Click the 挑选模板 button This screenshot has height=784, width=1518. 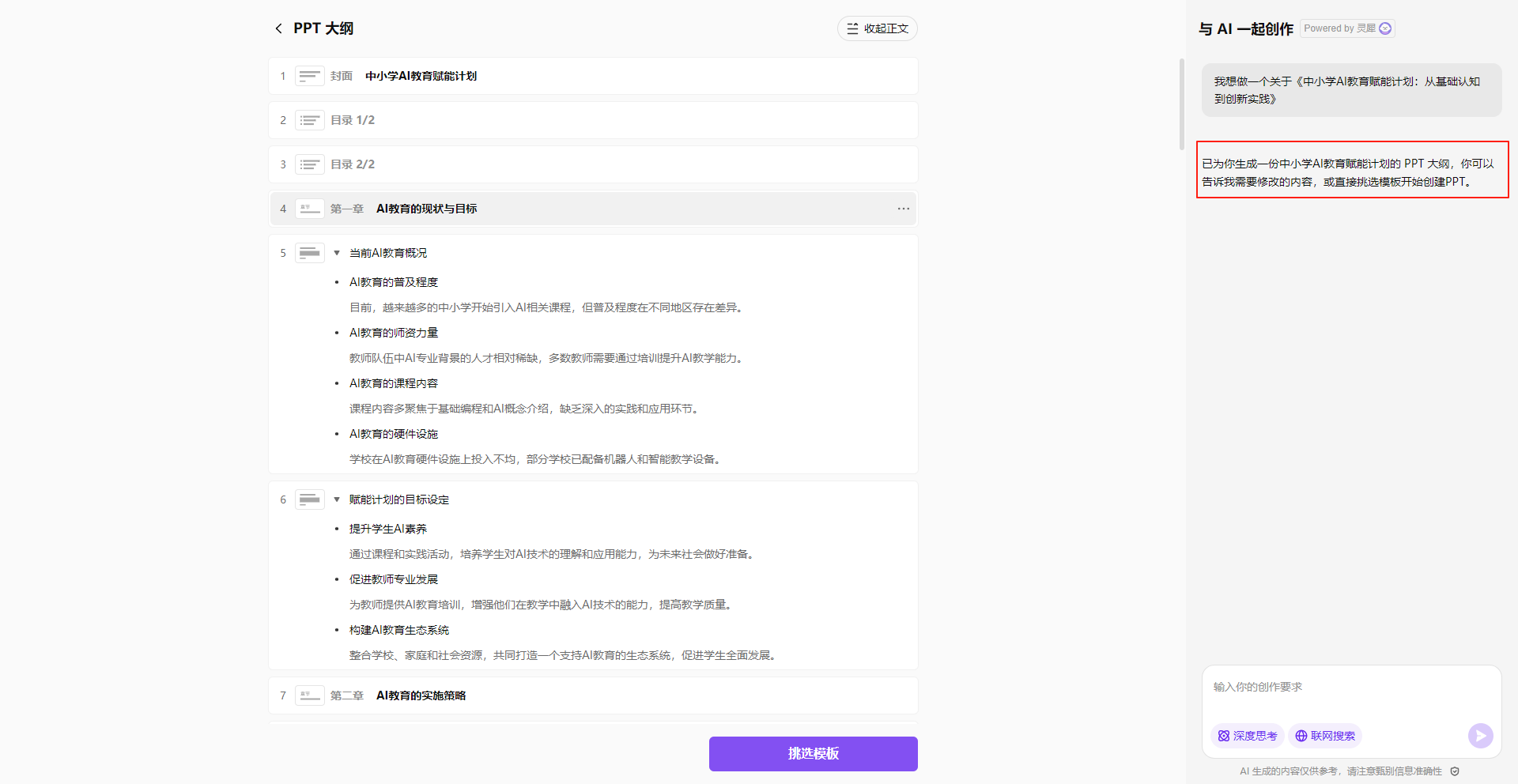click(813, 753)
